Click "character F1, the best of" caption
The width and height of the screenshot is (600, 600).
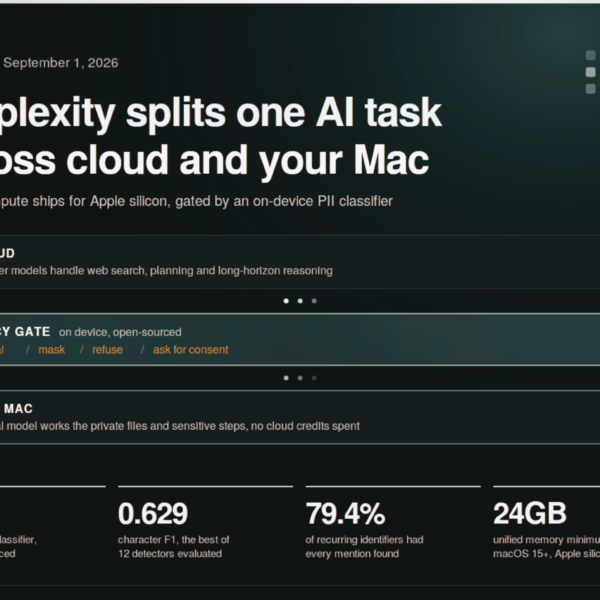(x=174, y=540)
